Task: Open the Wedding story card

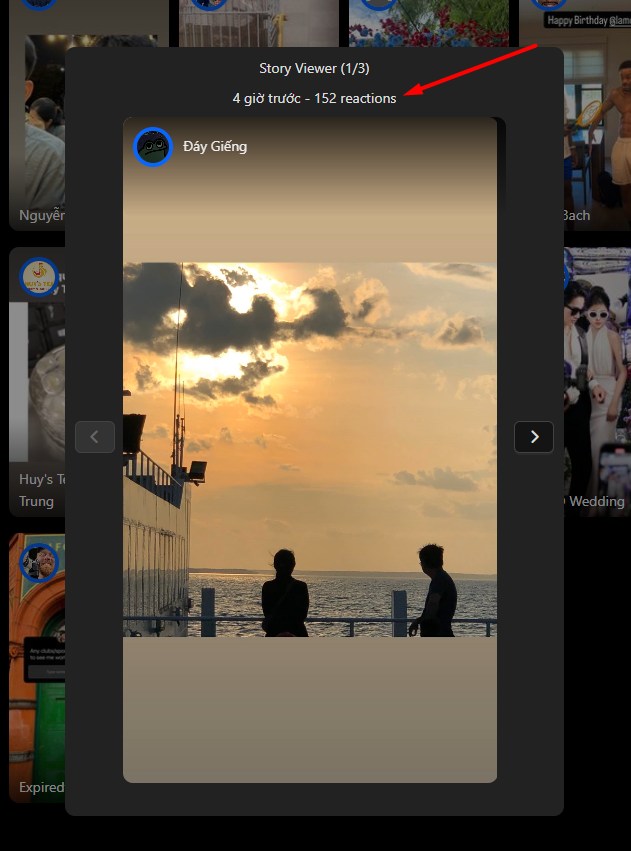Action: (597, 382)
